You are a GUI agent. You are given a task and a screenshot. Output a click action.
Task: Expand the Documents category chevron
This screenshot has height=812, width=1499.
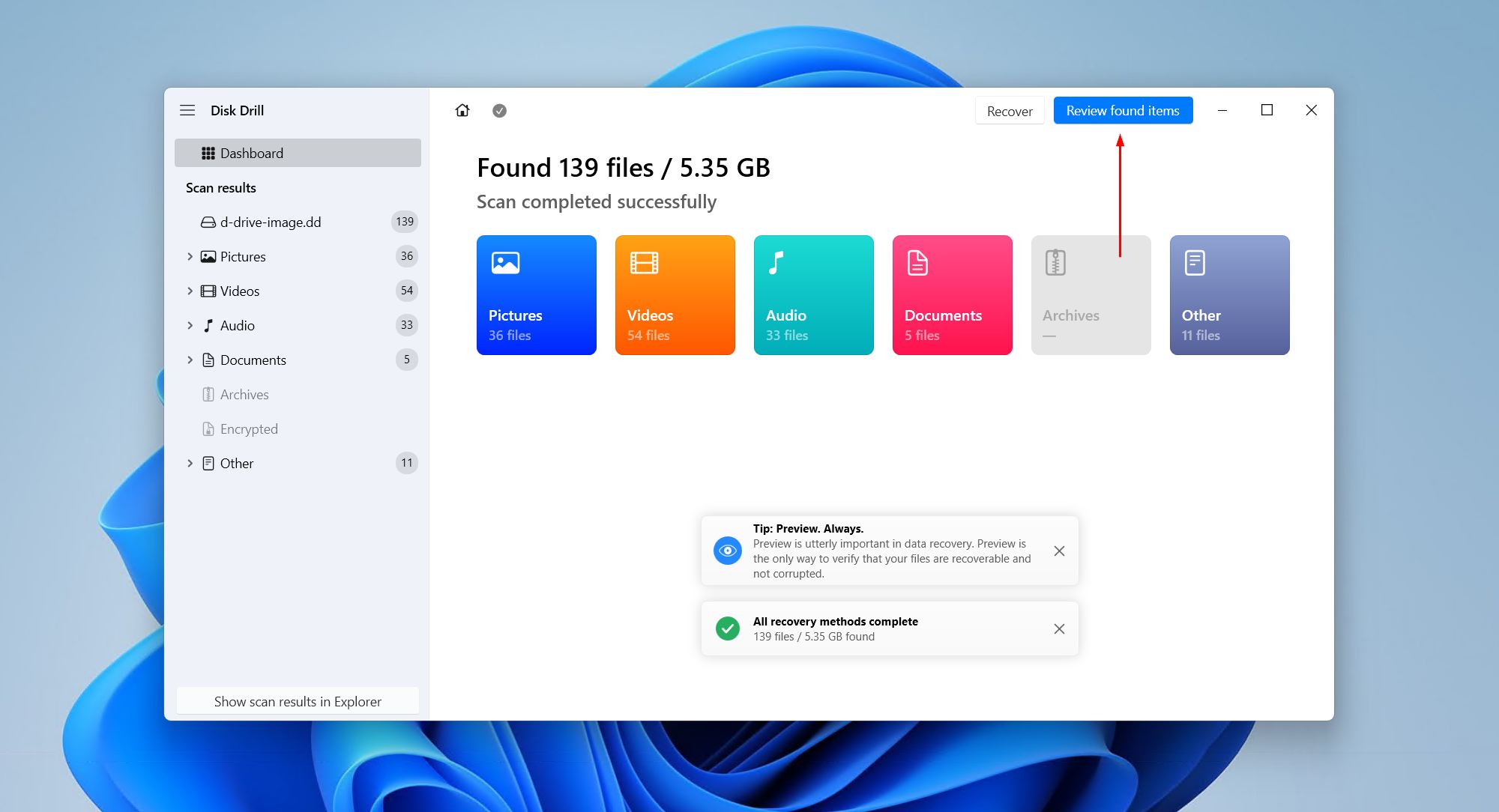click(190, 360)
